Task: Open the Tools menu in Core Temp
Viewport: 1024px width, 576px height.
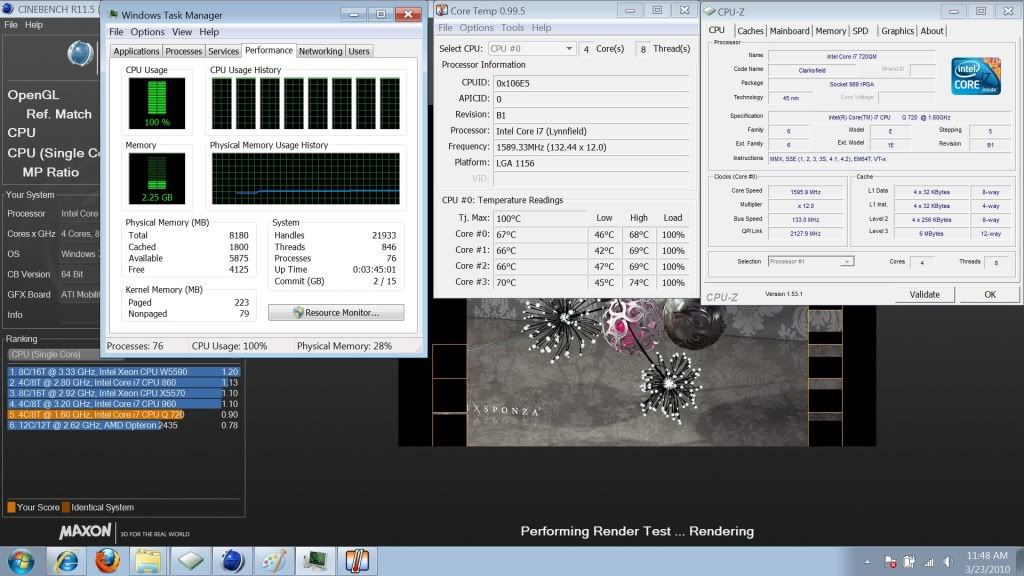Action: pos(513,27)
